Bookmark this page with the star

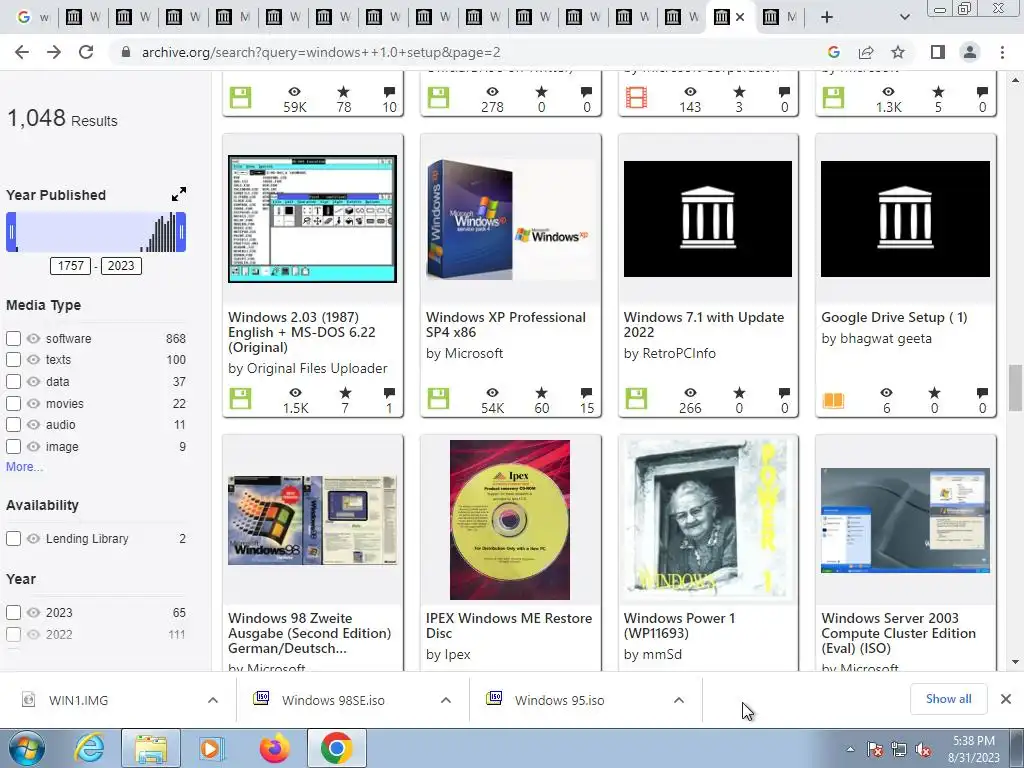click(x=898, y=52)
